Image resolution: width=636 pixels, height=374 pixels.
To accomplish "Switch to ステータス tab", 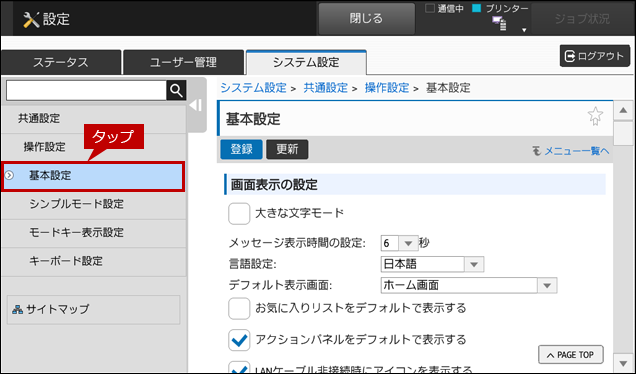I will click(x=61, y=62).
